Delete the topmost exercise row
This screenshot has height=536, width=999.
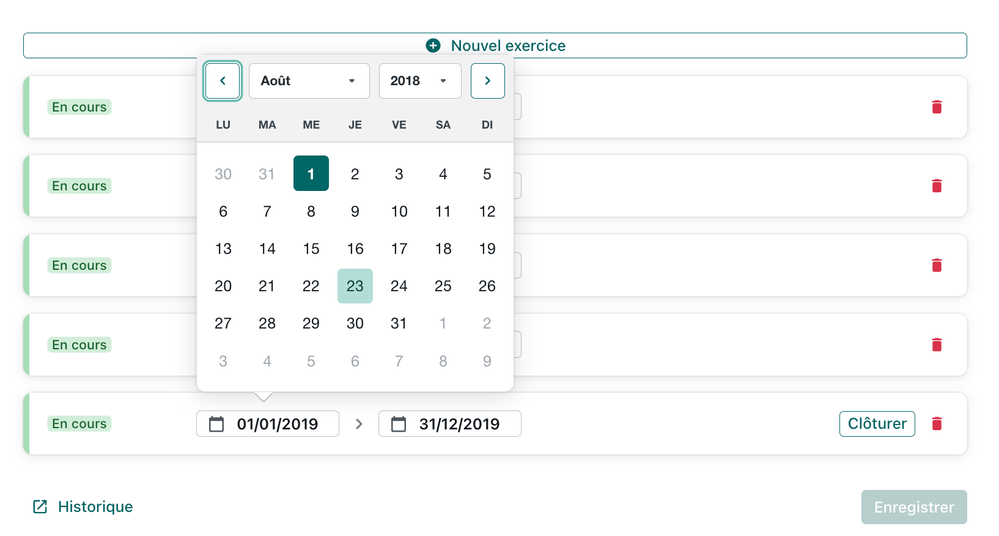tap(936, 107)
